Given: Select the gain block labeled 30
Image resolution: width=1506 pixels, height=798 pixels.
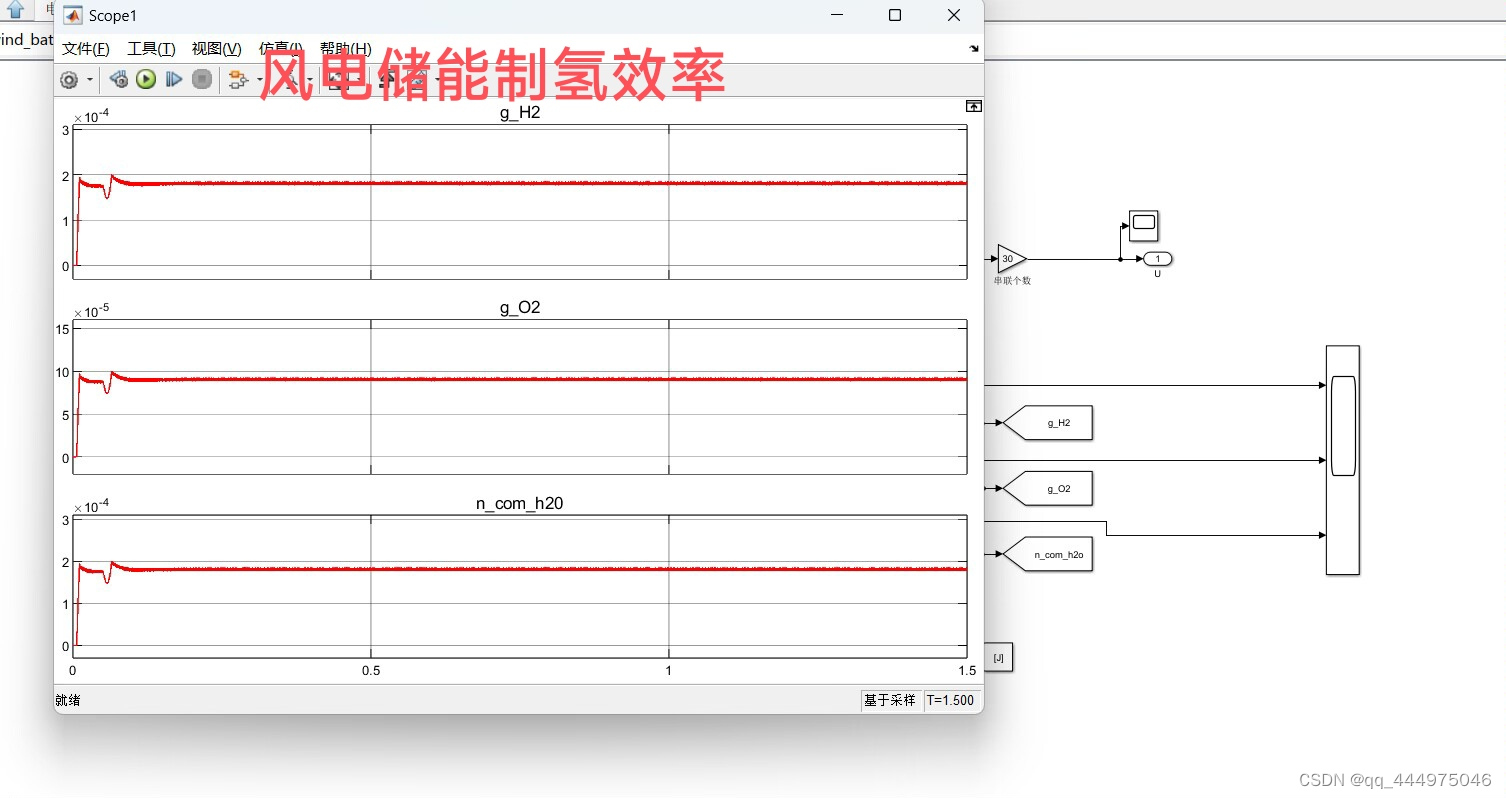Looking at the screenshot, I should [1011, 258].
